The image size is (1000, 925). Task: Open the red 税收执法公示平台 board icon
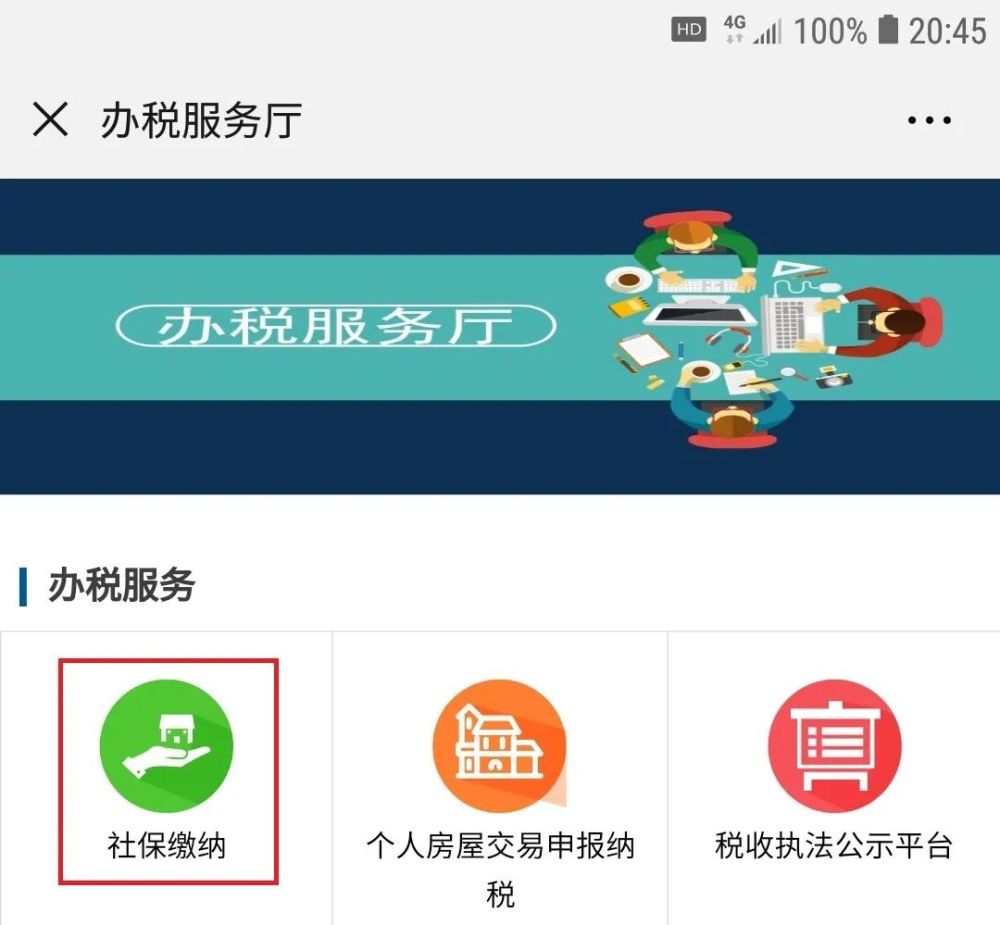pyautogui.click(x=834, y=746)
